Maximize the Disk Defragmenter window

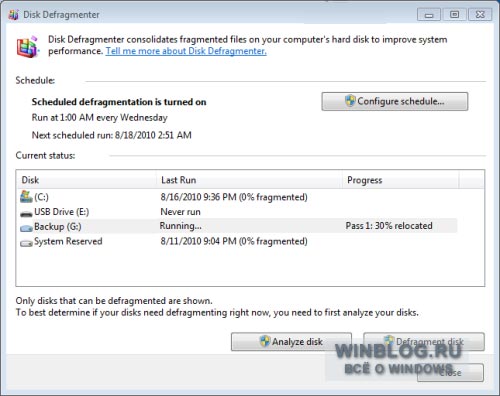coord(454,15)
